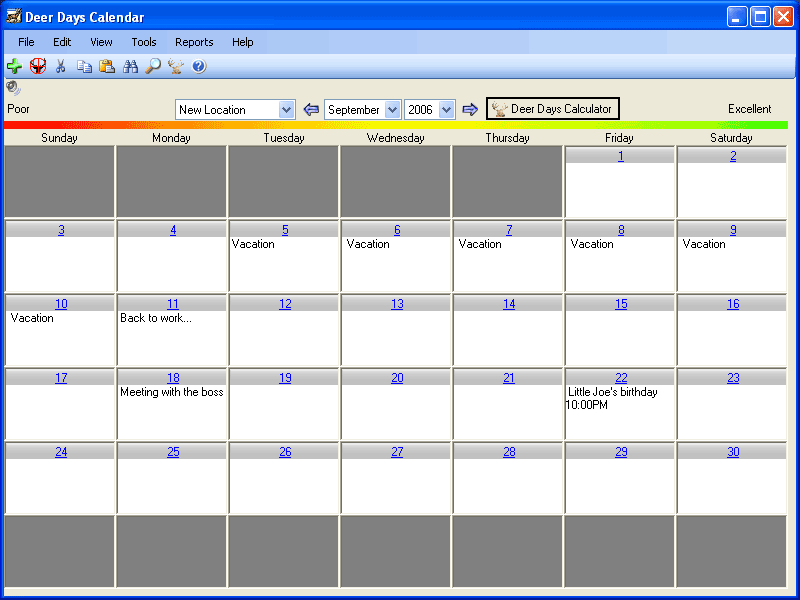Click the red crosshair target icon

(x=38, y=66)
